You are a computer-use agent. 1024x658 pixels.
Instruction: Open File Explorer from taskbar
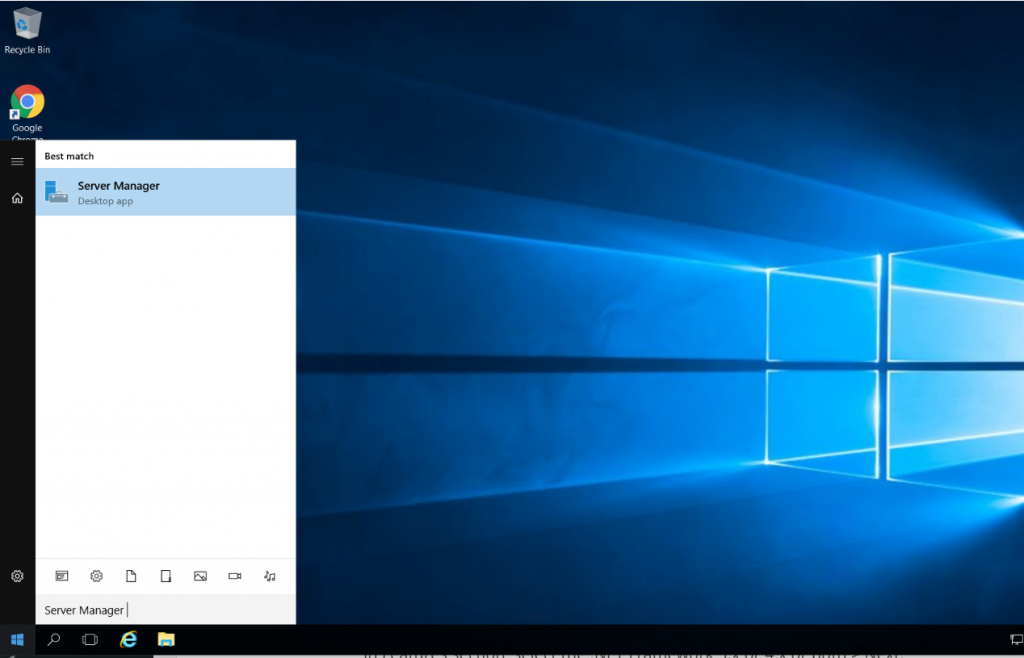(165, 639)
